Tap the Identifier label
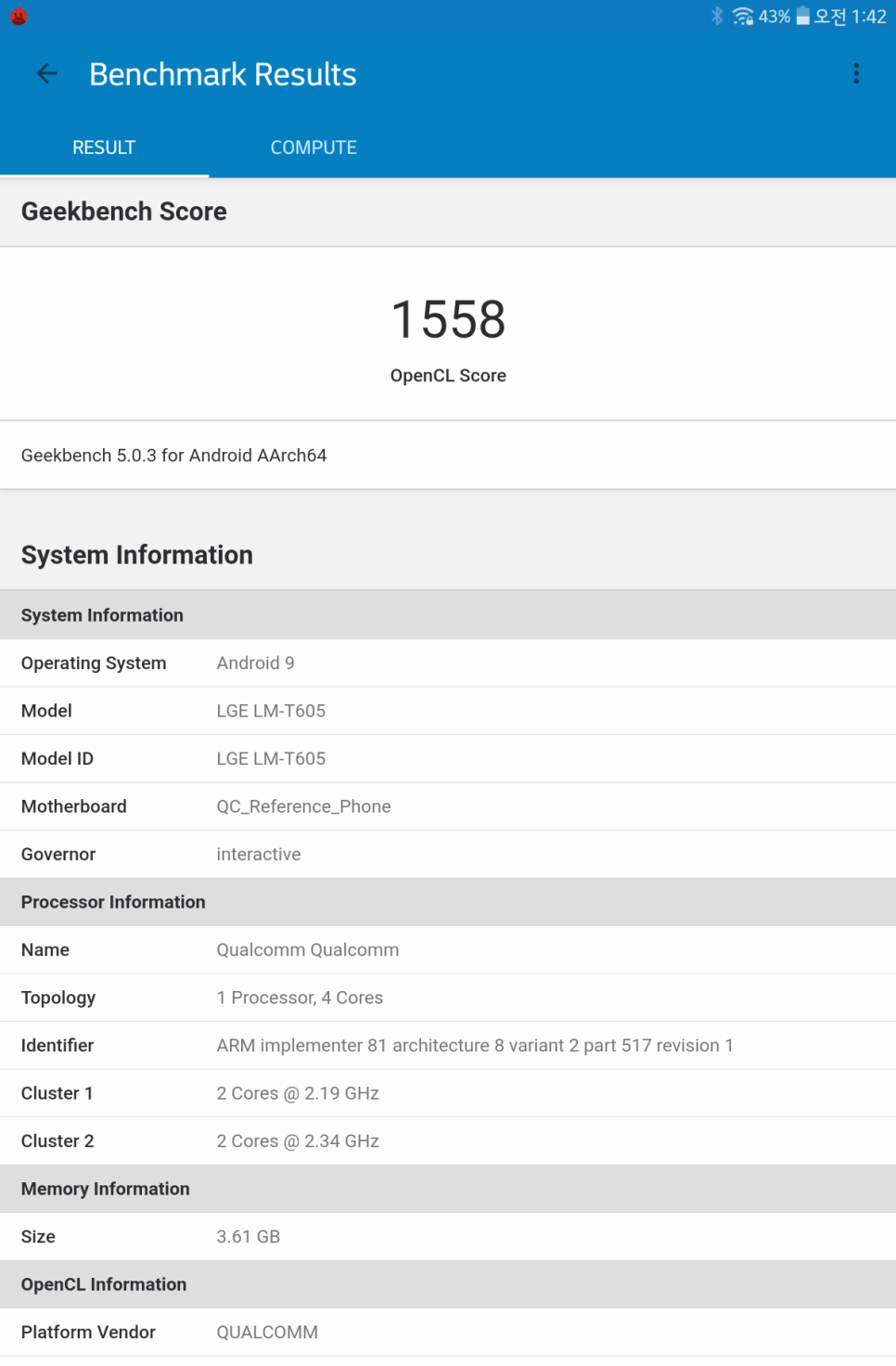The image size is (896, 1366). pyautogui.click(x=58, y=1046)
